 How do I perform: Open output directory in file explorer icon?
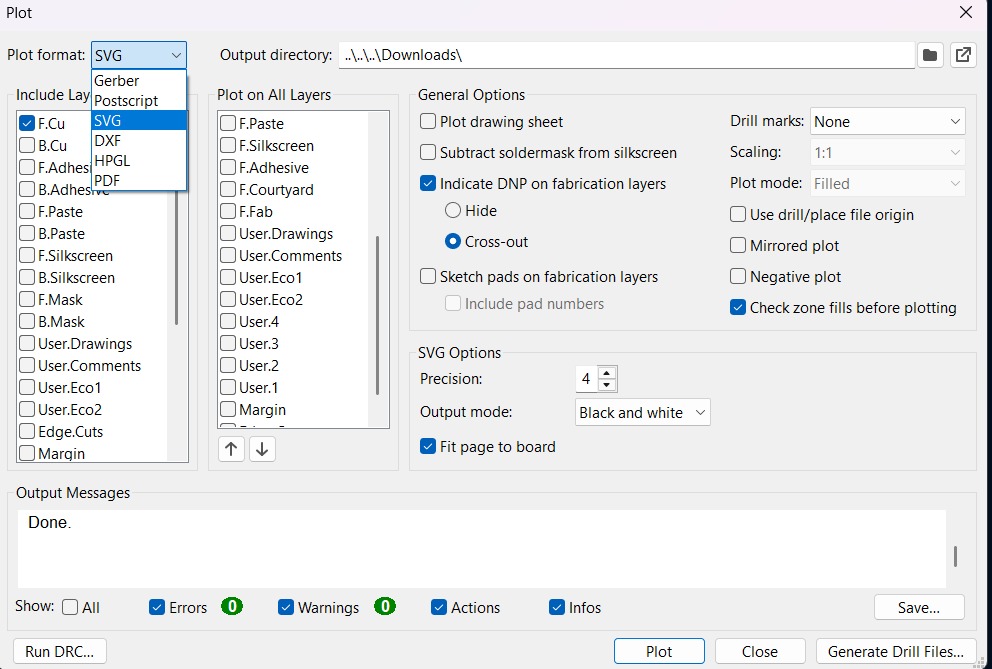click(x=963, y=55)
